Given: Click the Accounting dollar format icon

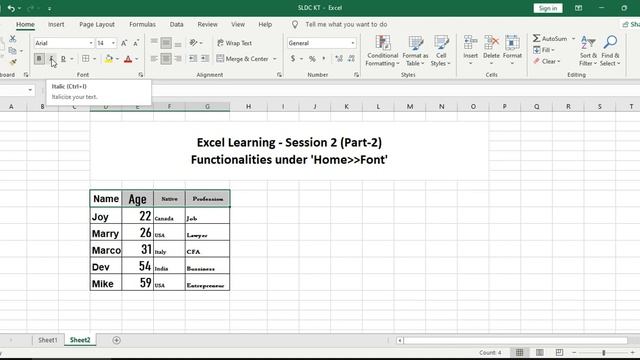Looking at the screenshot, I should pyautogui.click(x=293, y=59).
